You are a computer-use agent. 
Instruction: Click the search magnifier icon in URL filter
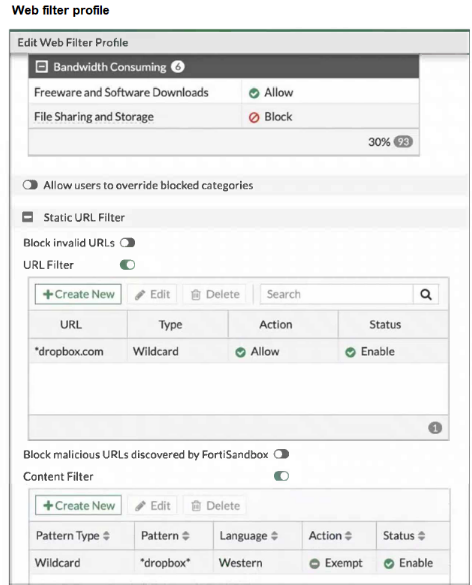(x=426, y=294)
